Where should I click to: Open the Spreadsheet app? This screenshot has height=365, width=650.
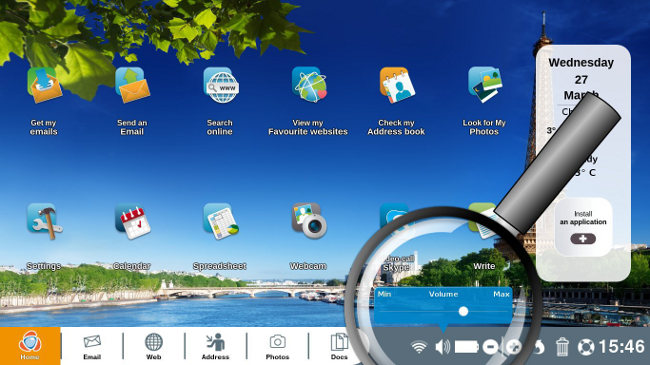click(221, 221)
